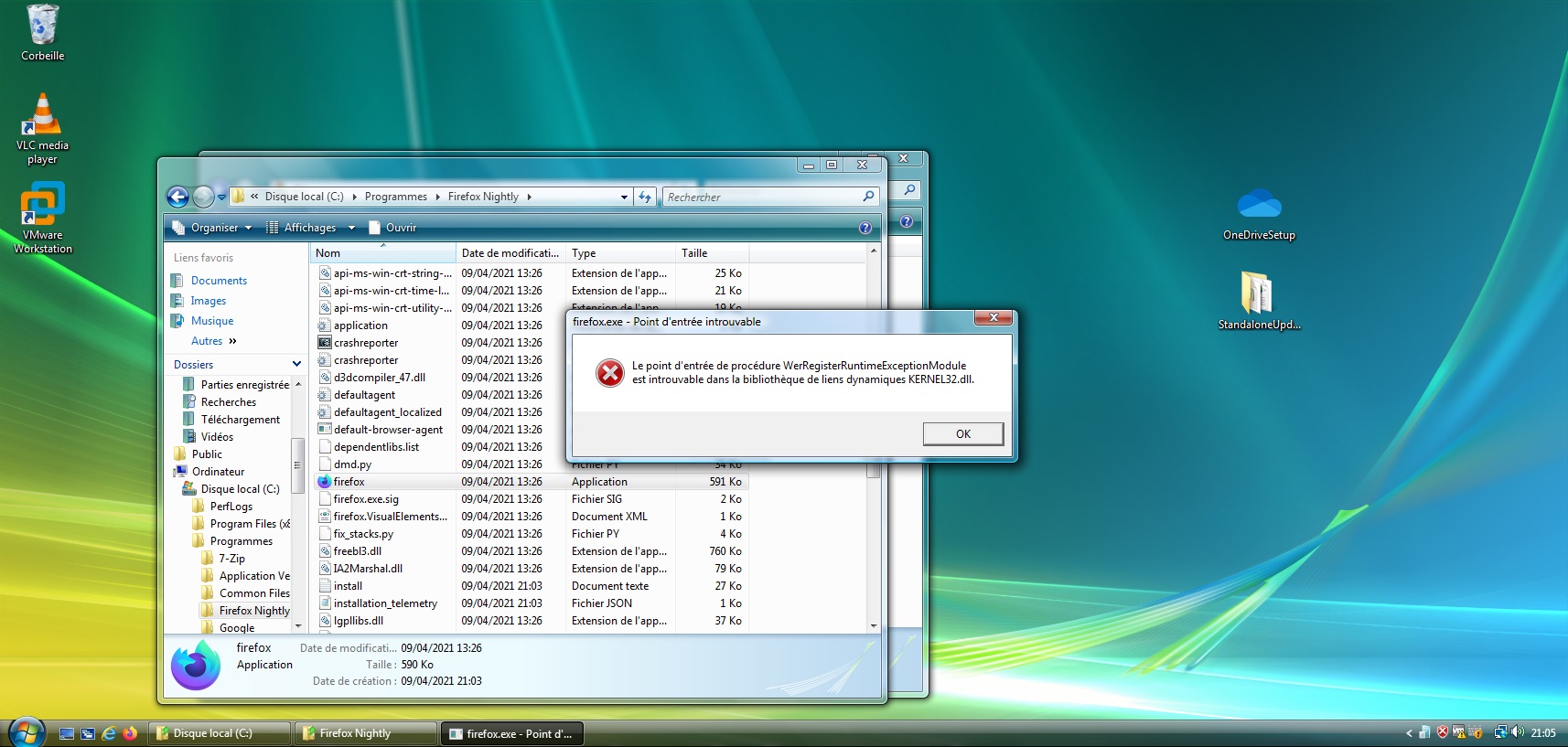Open Images favorite link
Image resolution: width=1568 pixels, height=747 pixels.
208,301
